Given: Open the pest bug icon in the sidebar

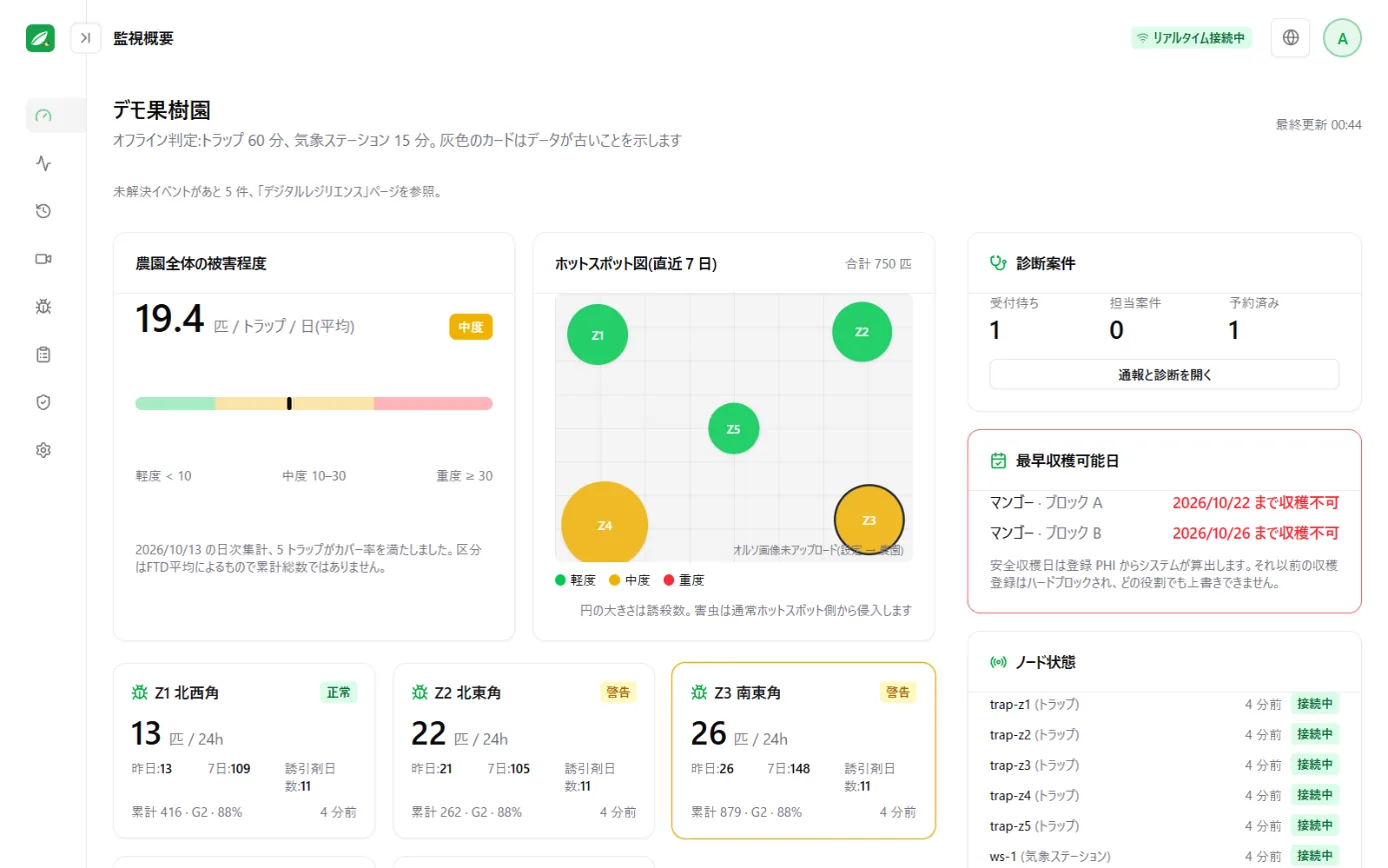Looking at the screenshot, I should [x=43, y=307].
